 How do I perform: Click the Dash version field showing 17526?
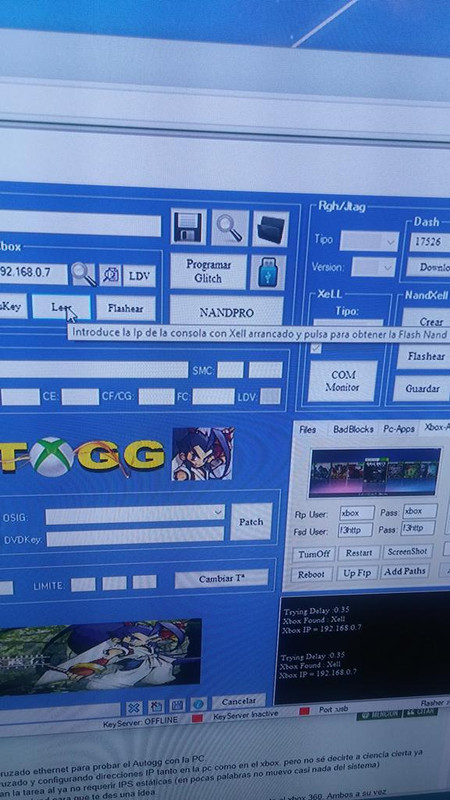pyautogui.click(x=430, y=242)
